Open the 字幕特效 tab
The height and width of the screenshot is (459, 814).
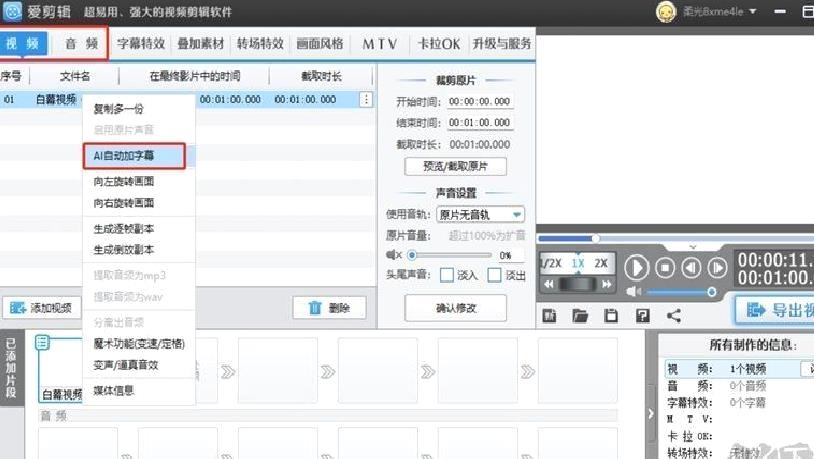[141, 44]
